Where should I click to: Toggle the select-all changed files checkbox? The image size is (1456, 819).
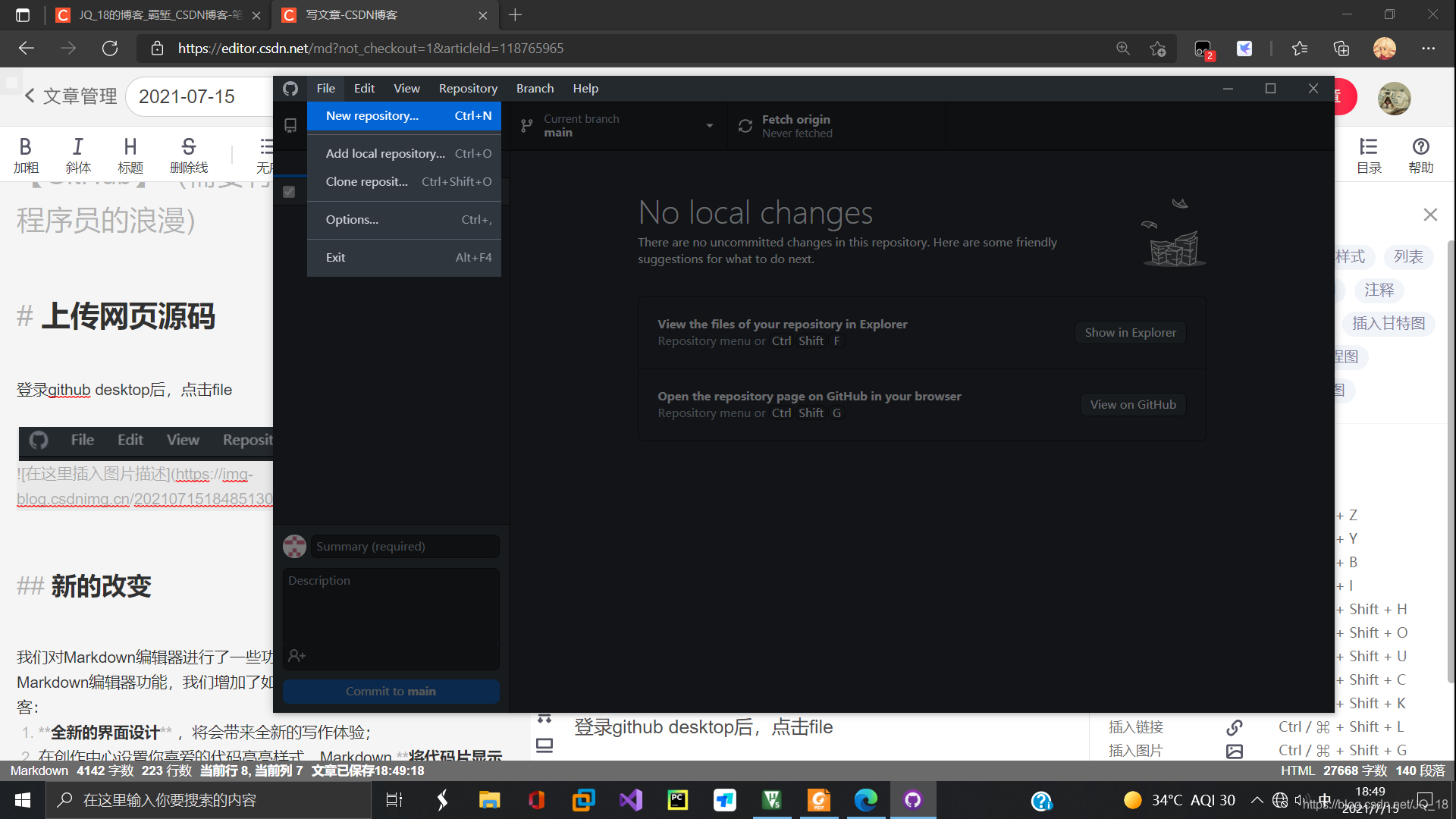coord(289,192)
